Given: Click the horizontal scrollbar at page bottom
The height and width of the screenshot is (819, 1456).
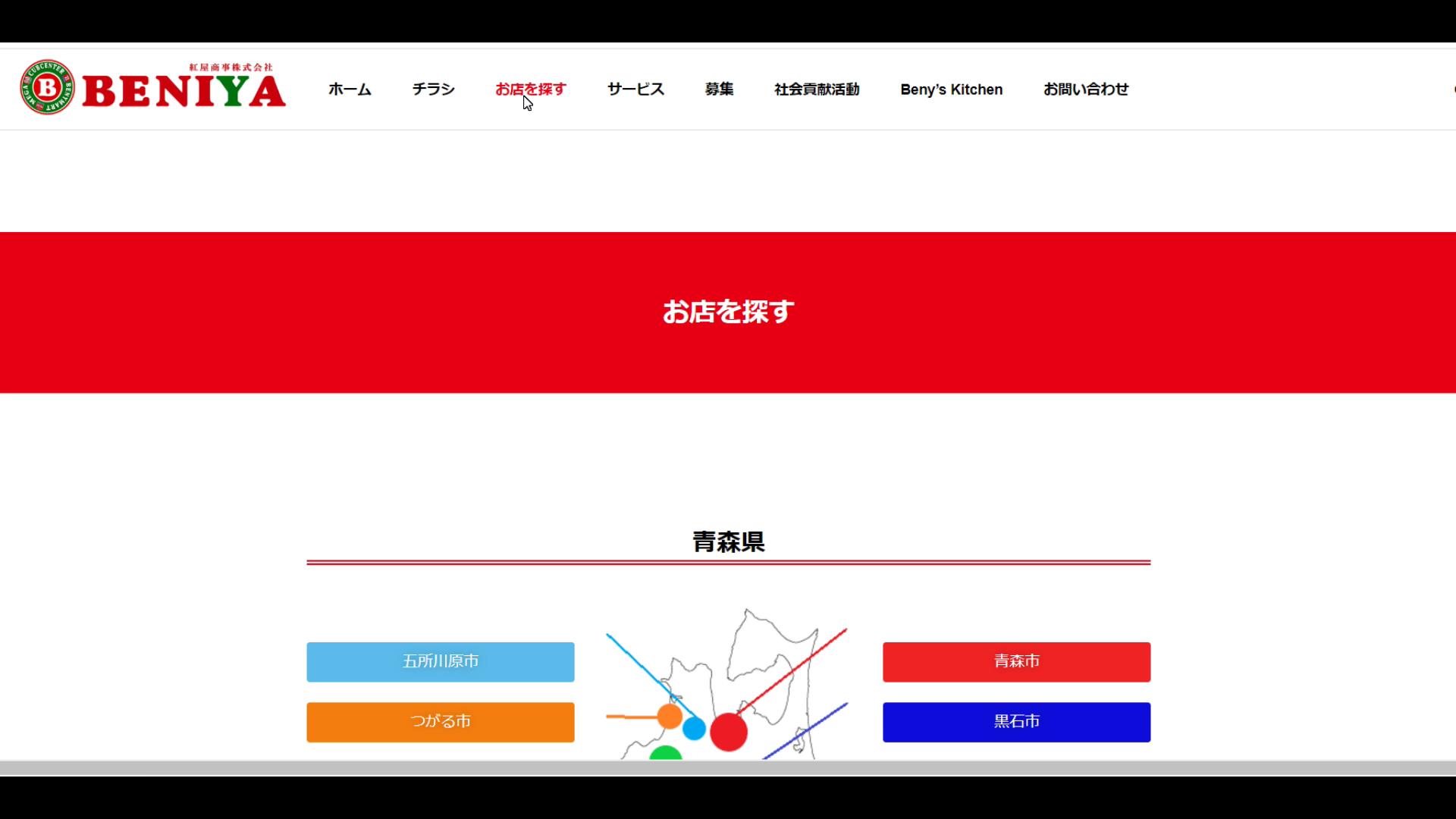Looking at the screenshot, I should click(728, 768).
